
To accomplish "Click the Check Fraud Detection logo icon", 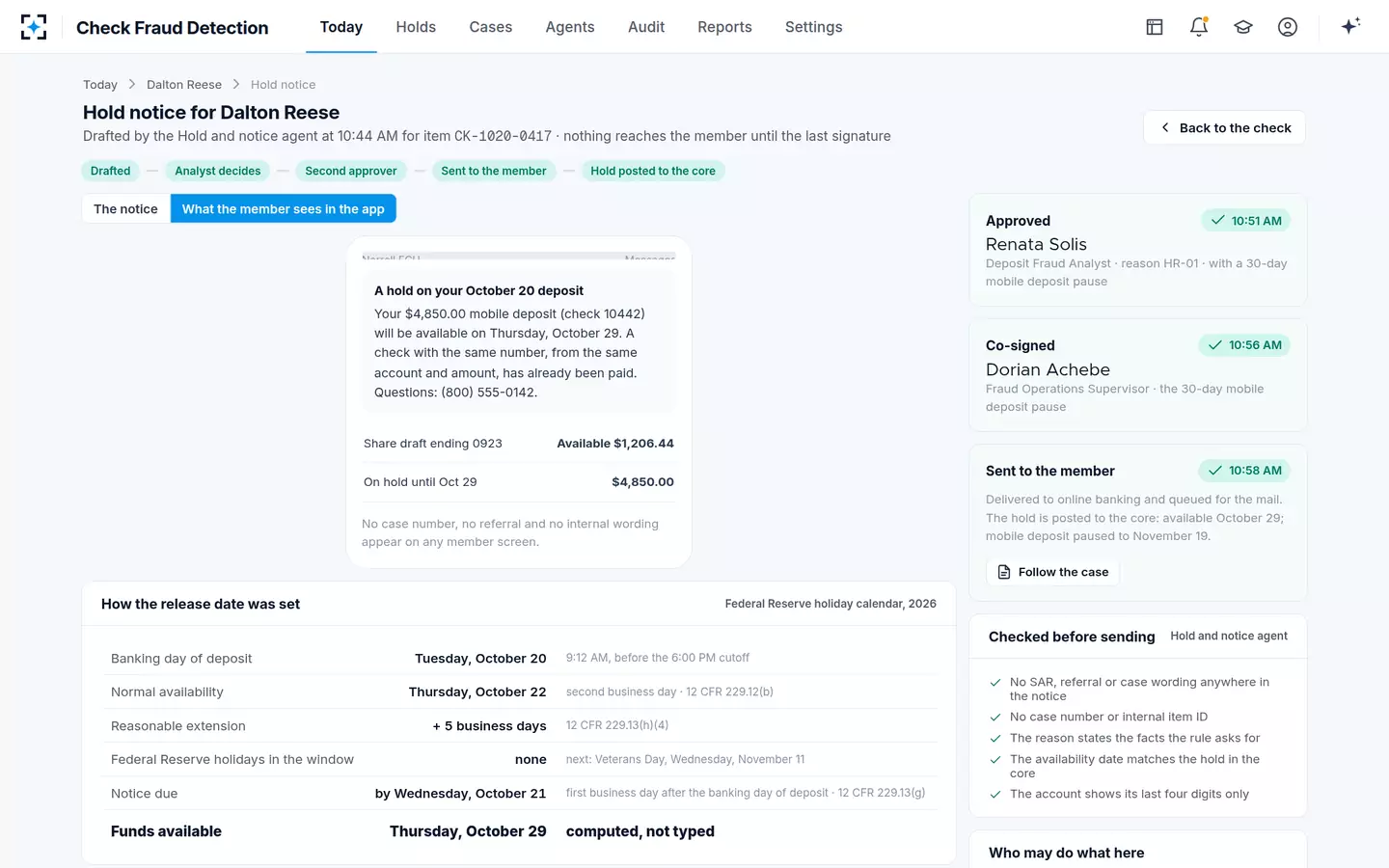I will [34, 27].
